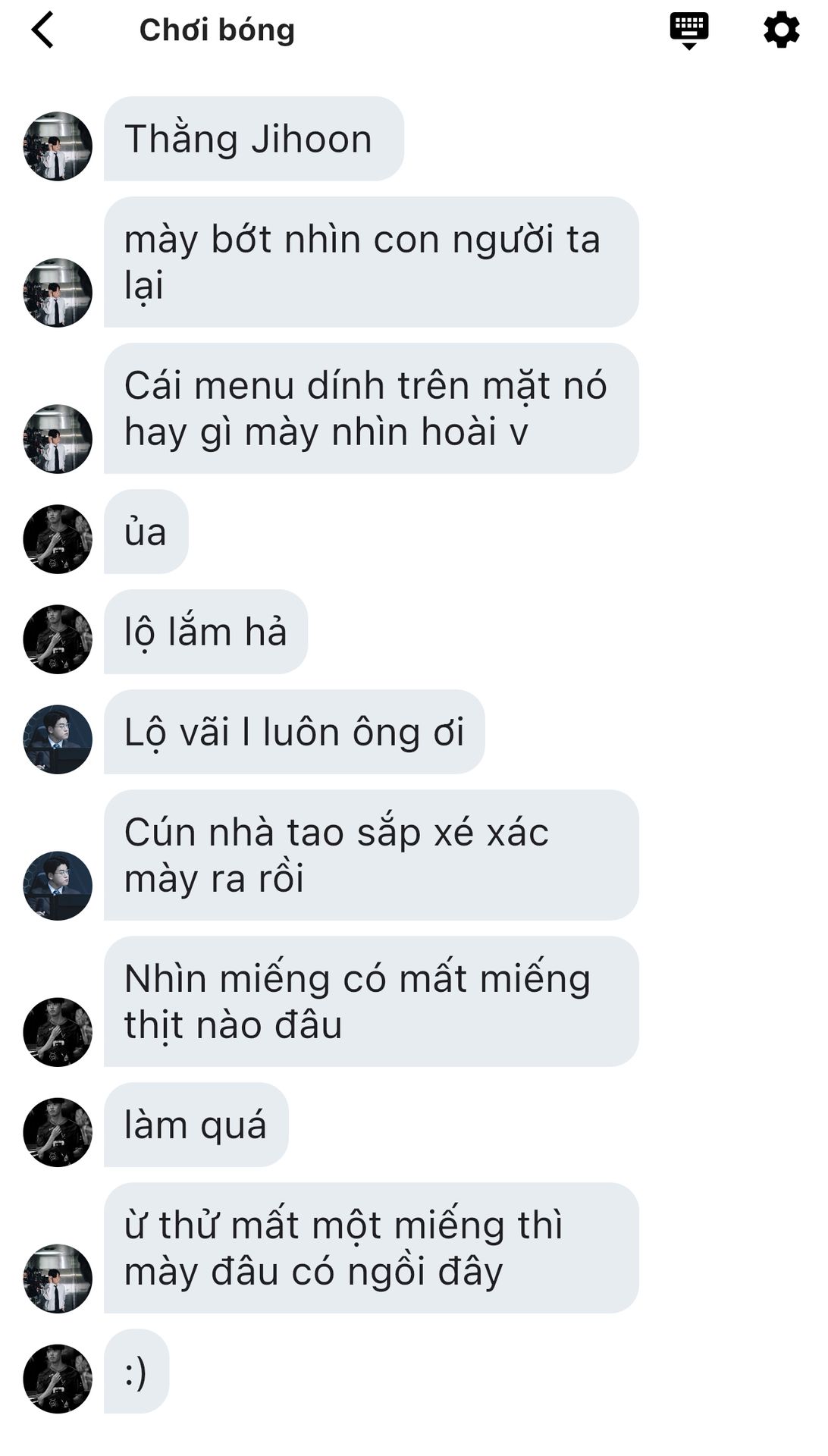Tap avatar beside "Cún nhà tao" message
Screen dimensions: 828x1456
[x=58, y=886]
